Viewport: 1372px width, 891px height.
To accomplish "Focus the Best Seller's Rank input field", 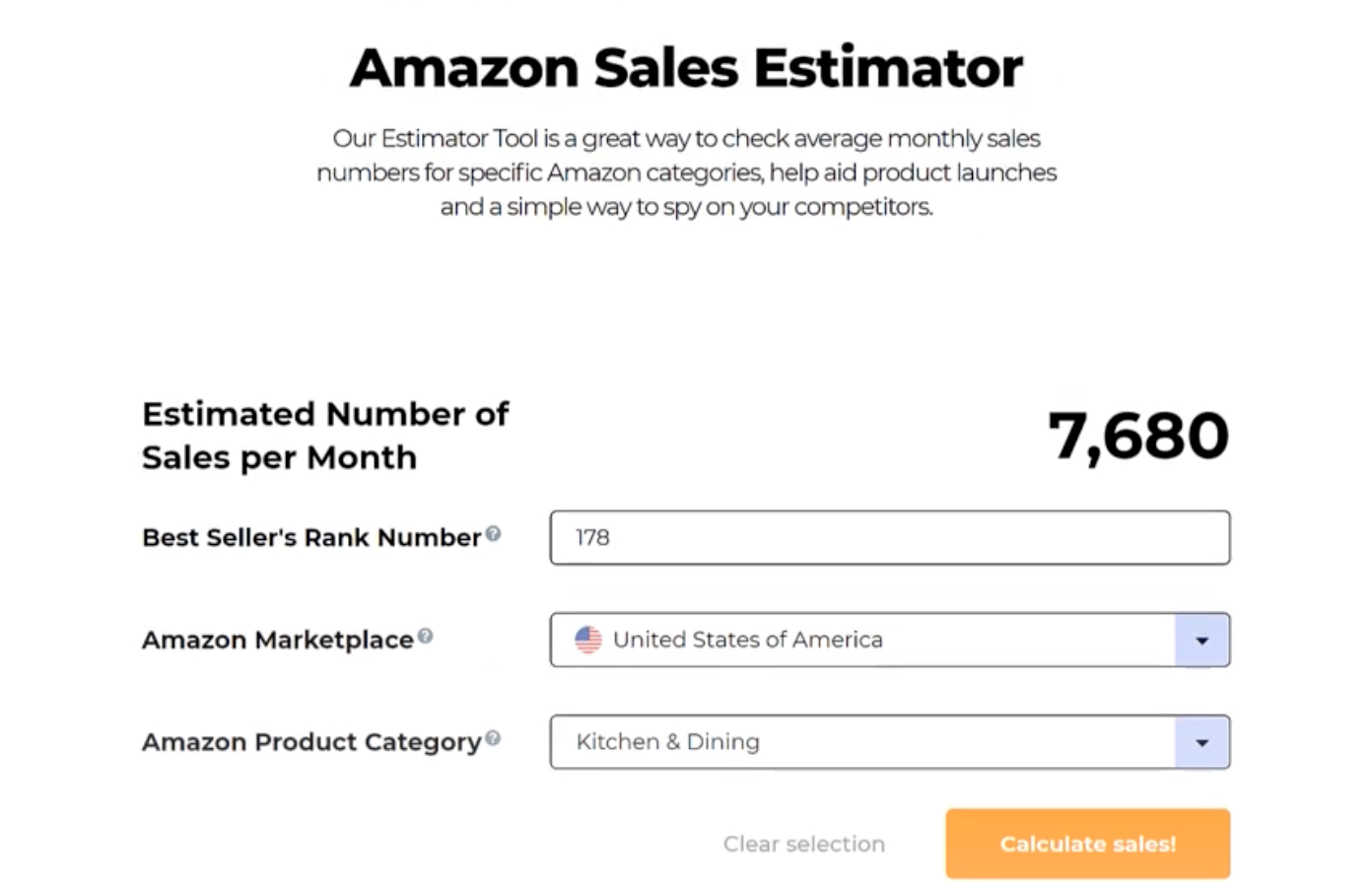I will [x=889, y=537].
